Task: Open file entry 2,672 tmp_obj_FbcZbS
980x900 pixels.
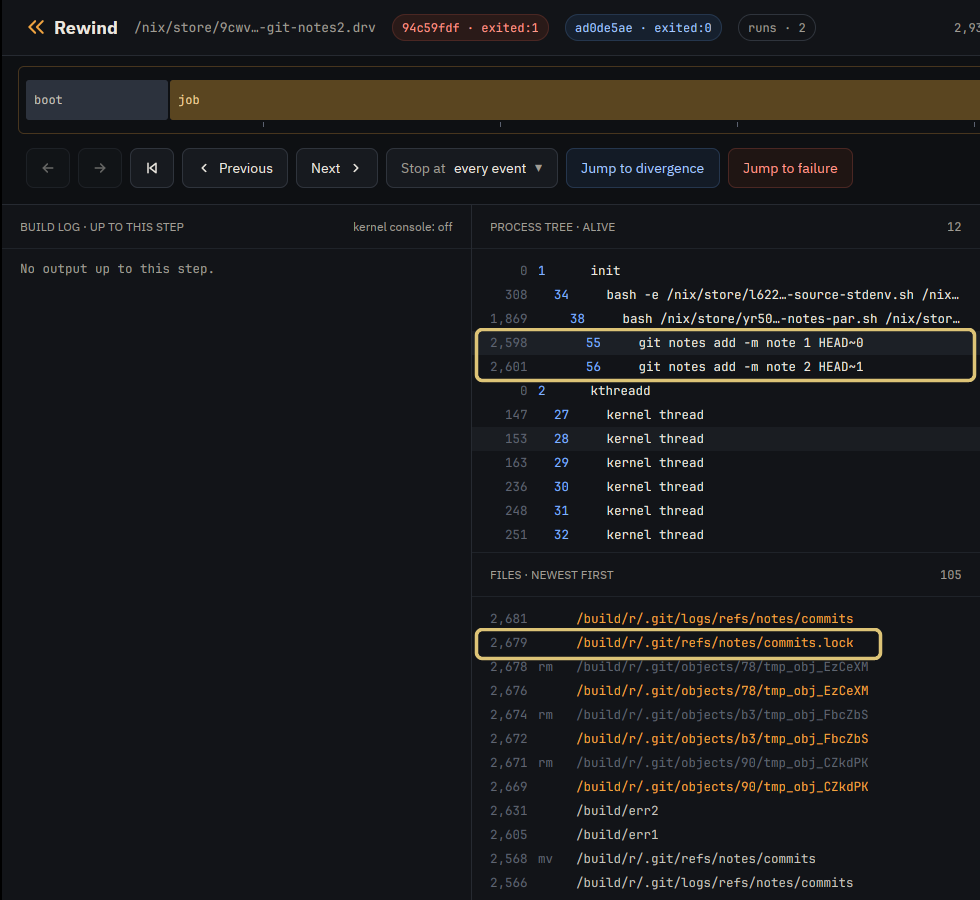Action: point(726,739)
